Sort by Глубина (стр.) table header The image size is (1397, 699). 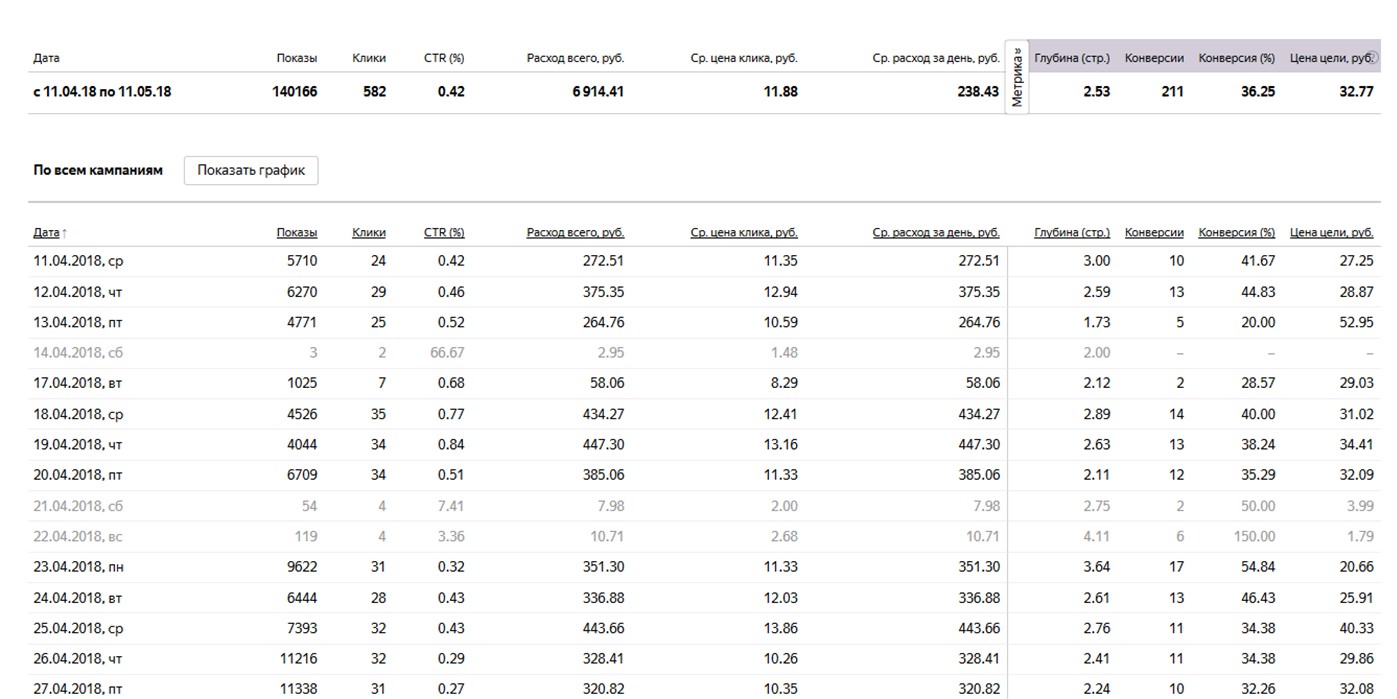(1072, 232)
